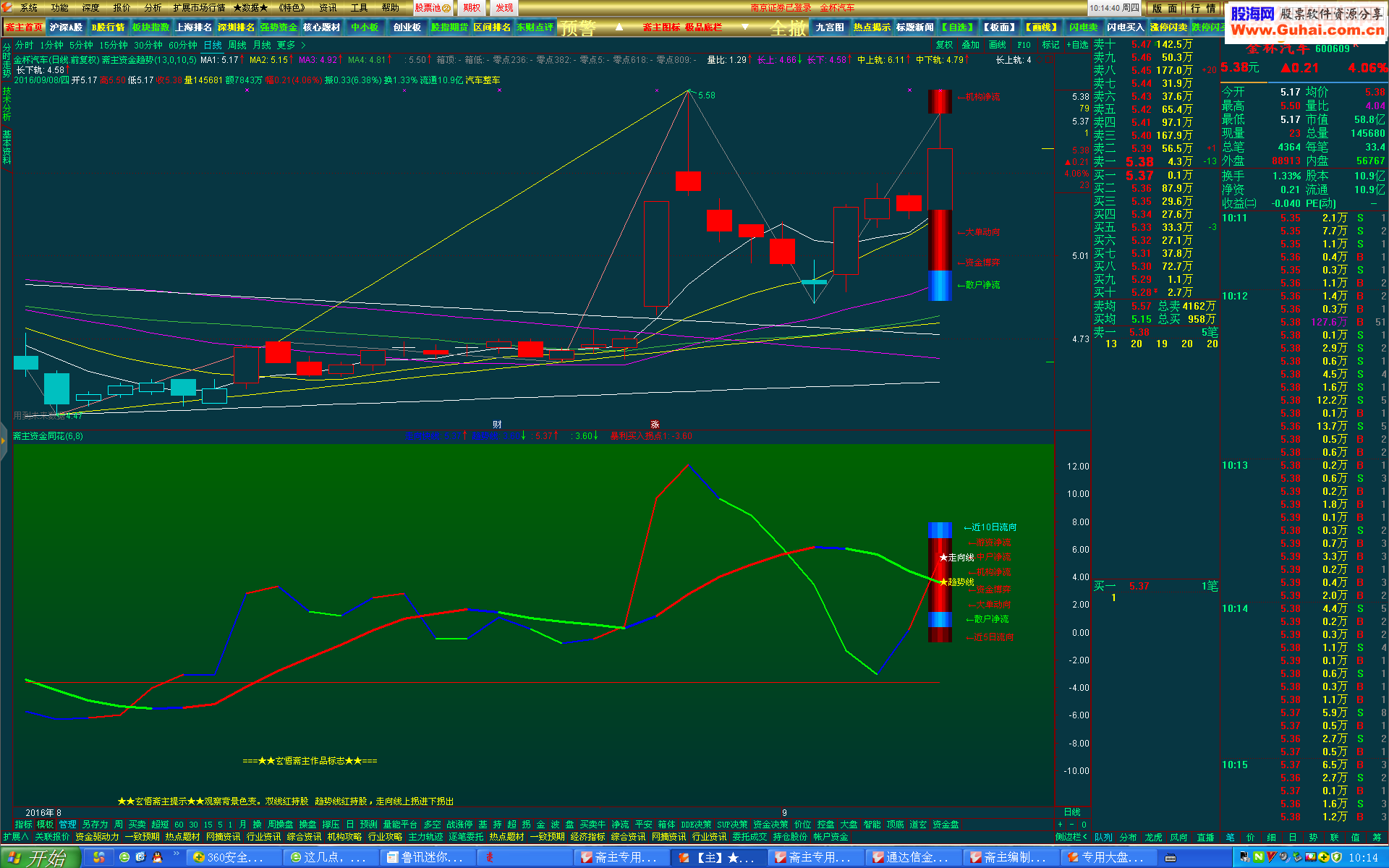1389x868 pixels.
Task: Click the 标记 mark option
Action: click(x=1050, y=45)
